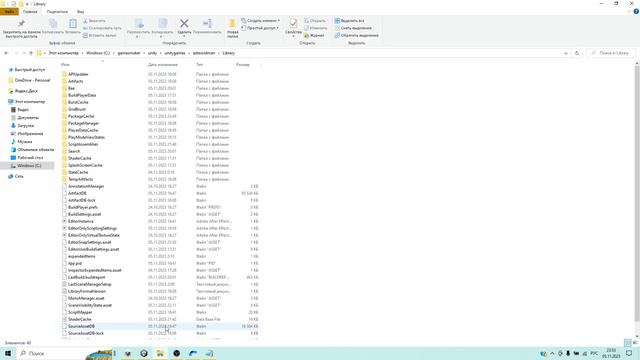
Task: Click the Properties (Свойства) icon
Action: click(293, 23)
